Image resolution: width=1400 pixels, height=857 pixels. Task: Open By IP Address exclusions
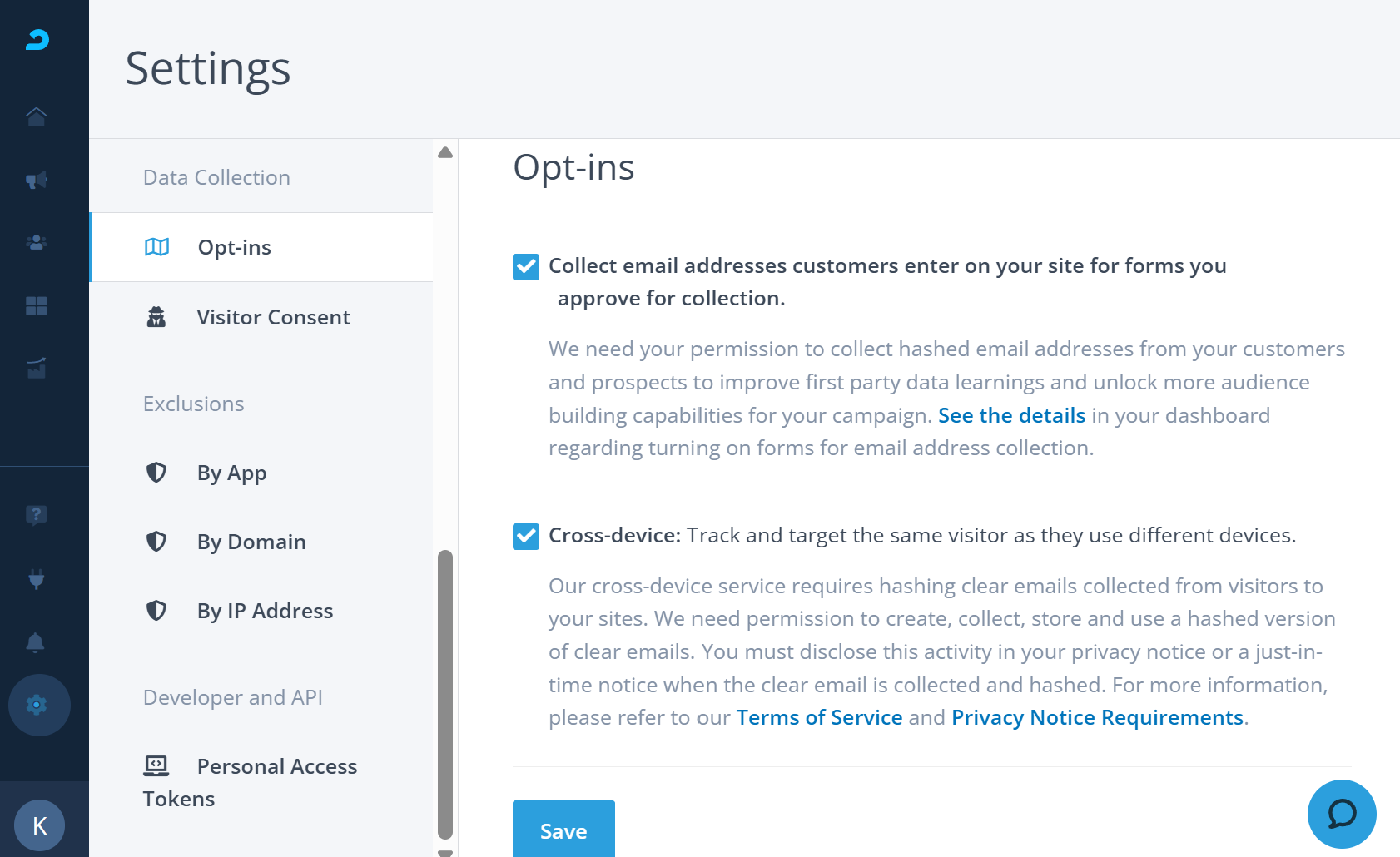click(265, 611)
